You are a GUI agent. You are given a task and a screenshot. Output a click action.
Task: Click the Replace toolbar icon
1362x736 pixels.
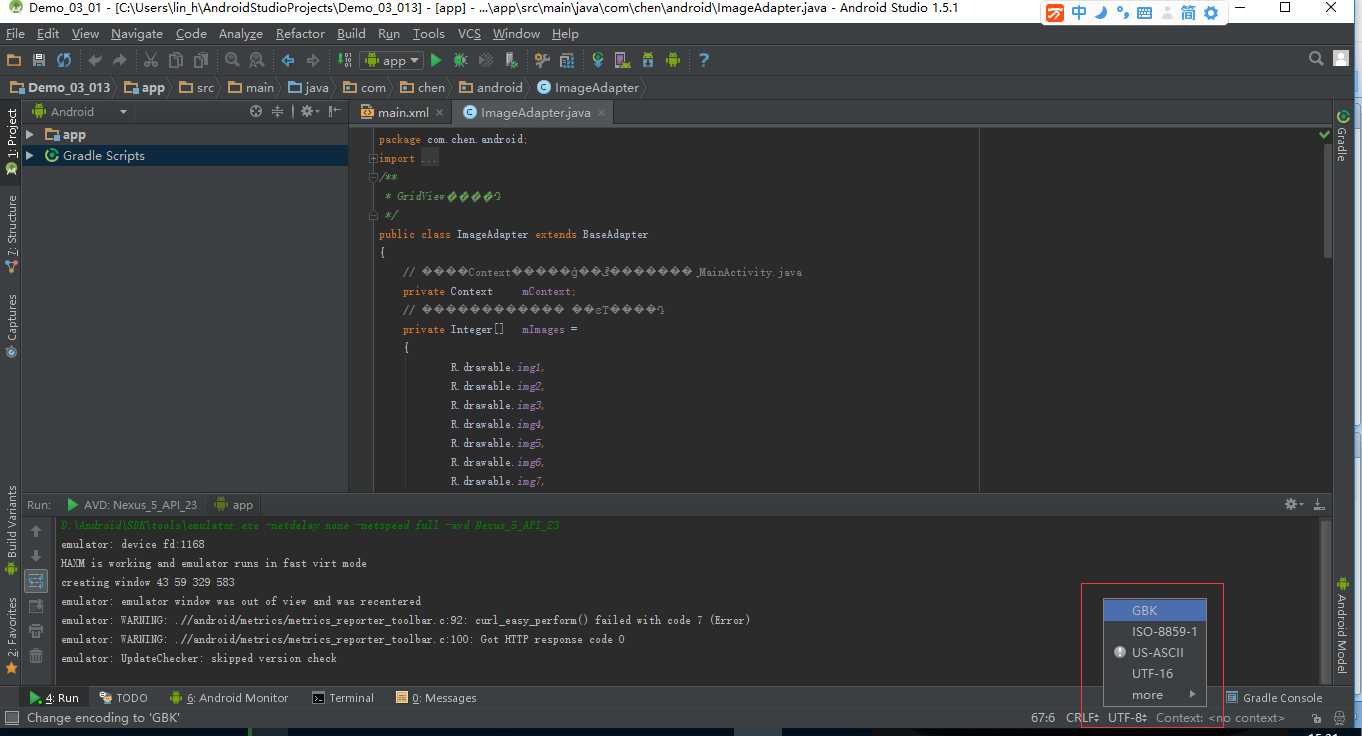pyautogui.click(x=257, y=60)
